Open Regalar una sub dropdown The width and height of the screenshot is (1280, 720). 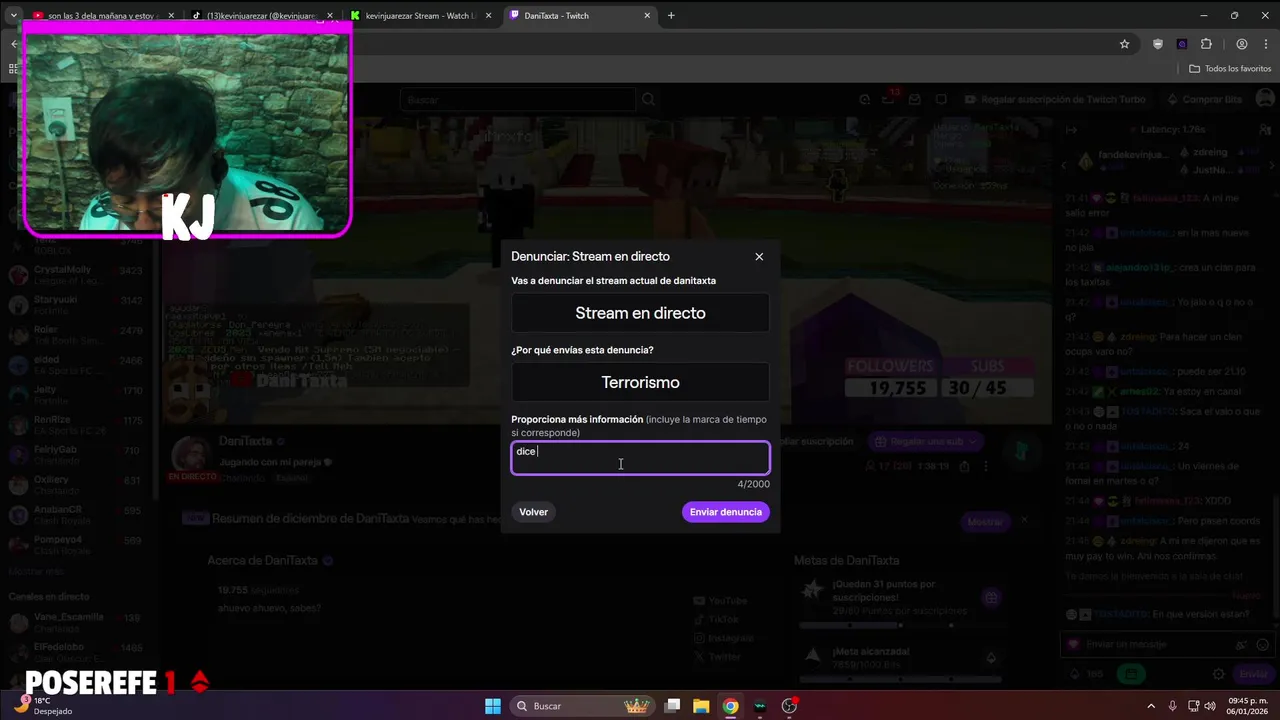[x=925, y=441]
